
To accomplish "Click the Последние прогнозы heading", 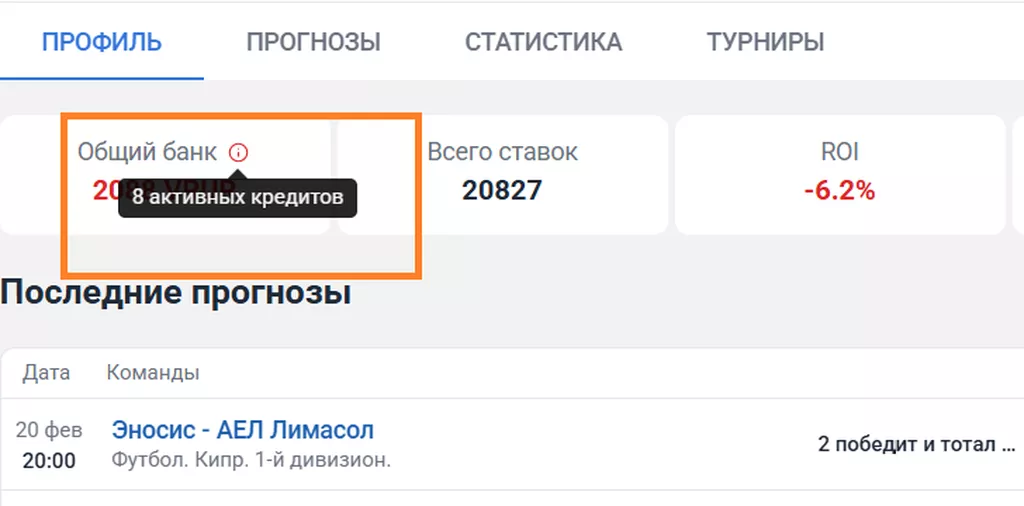I will [176, 293].
